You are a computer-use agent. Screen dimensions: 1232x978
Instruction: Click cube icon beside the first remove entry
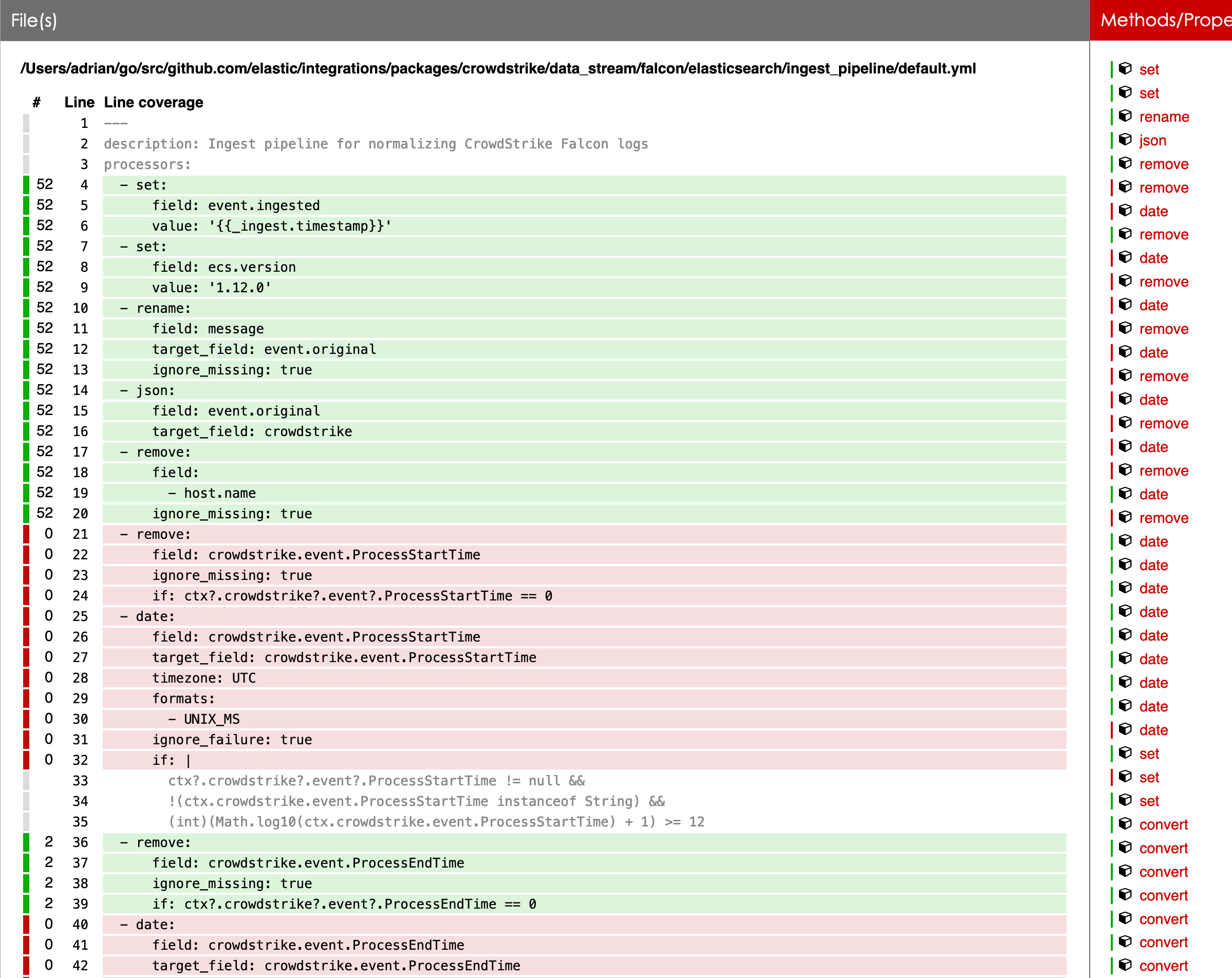tap(1125, 164)
